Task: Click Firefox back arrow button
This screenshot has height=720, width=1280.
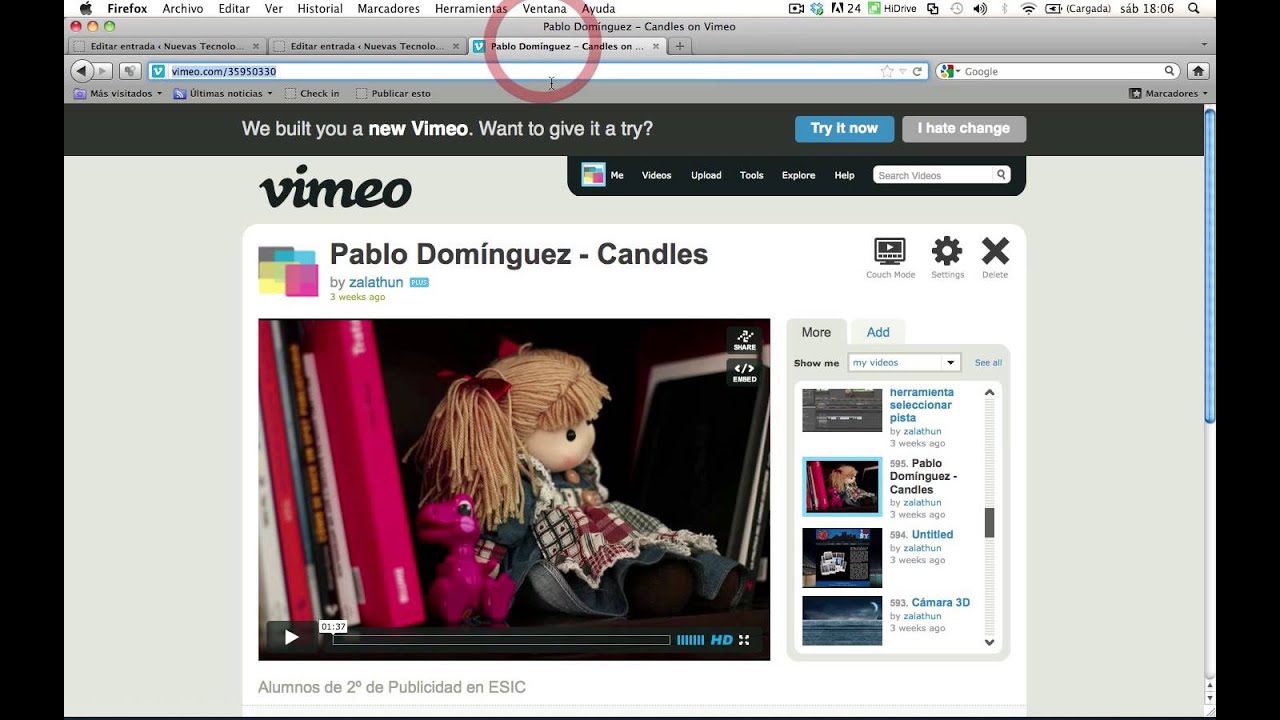Action: pos(82,71)
